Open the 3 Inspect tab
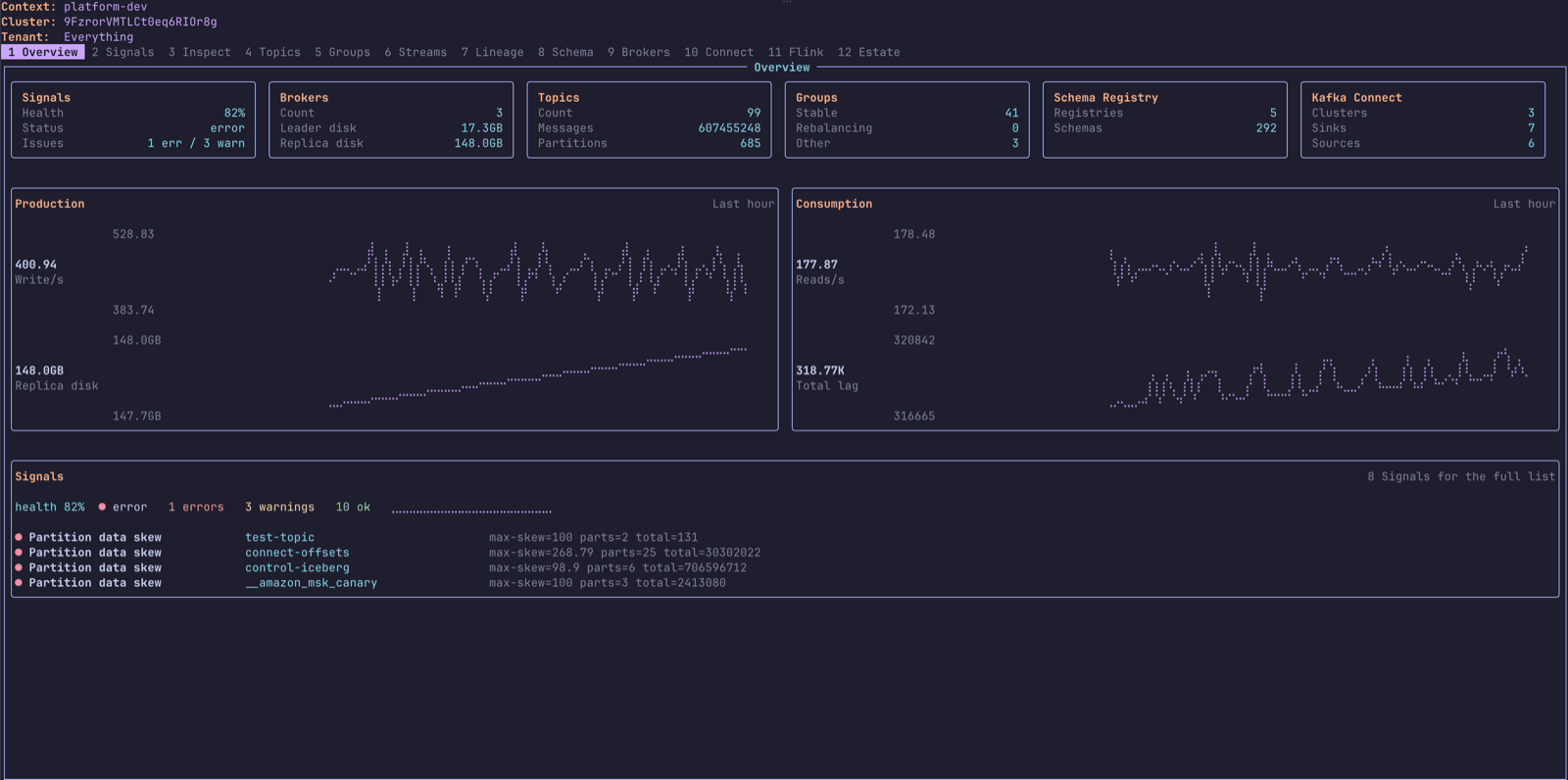This screenshot has width=1568, height=780. 200,52
